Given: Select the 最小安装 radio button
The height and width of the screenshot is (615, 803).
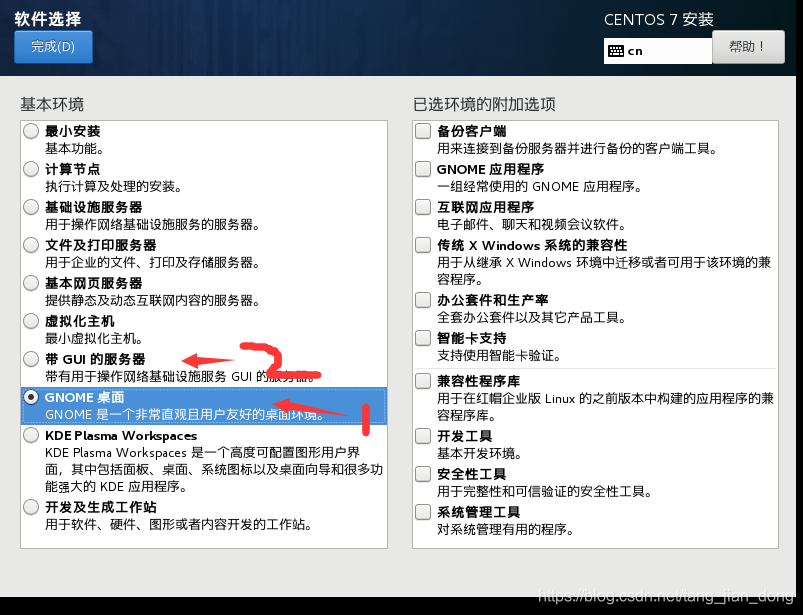Looking at the screenshot, I should [x=31, y=131].
